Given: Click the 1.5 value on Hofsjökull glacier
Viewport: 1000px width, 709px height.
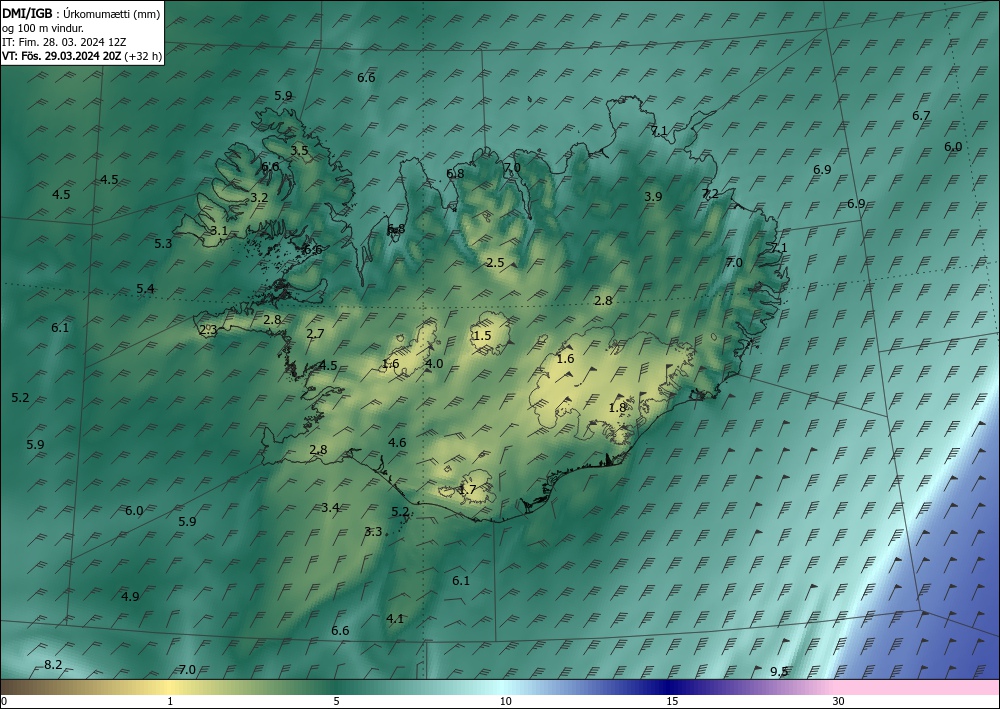Looking at the screenshot, I should [x=482, y=336].
